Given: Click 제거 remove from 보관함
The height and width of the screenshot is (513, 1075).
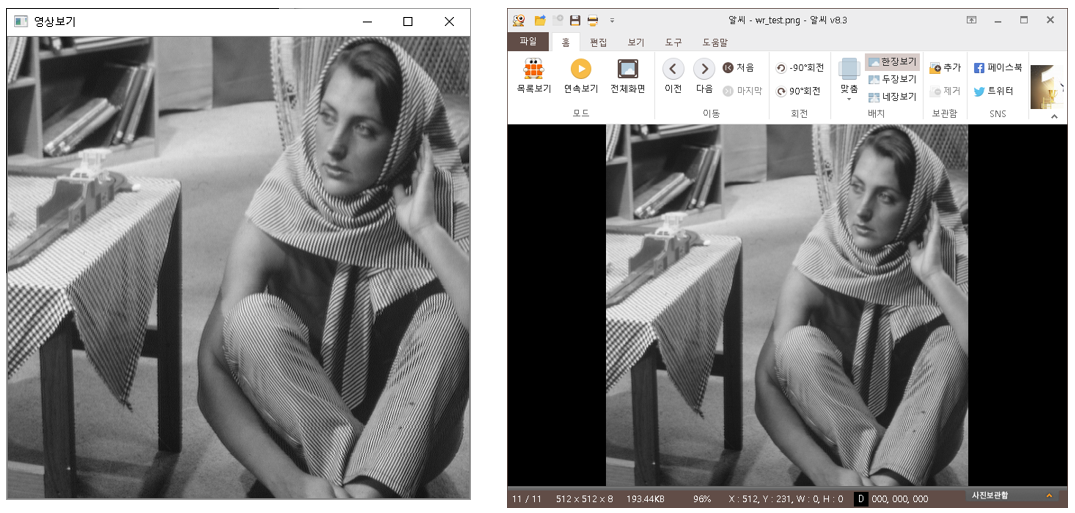Looking at the screenshot, I should point(945,91).
